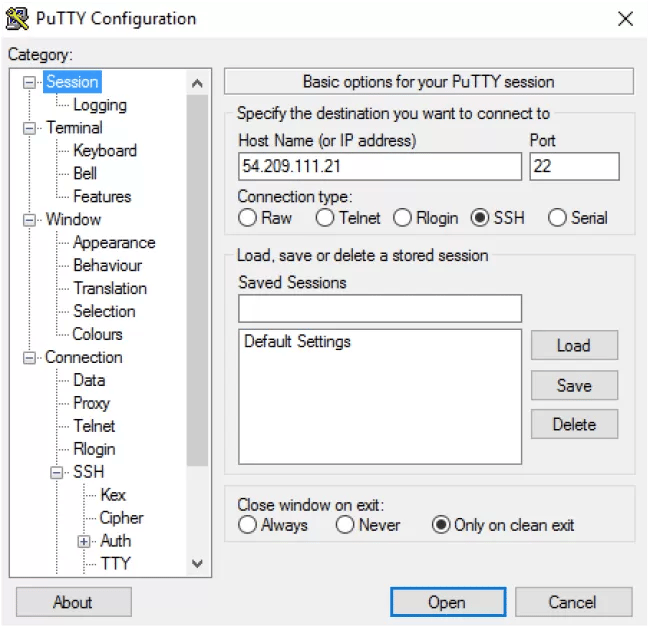Click the PuTTY icon in title bar
The width and height of the screenshot is (650, 627).
coord(17,19)
